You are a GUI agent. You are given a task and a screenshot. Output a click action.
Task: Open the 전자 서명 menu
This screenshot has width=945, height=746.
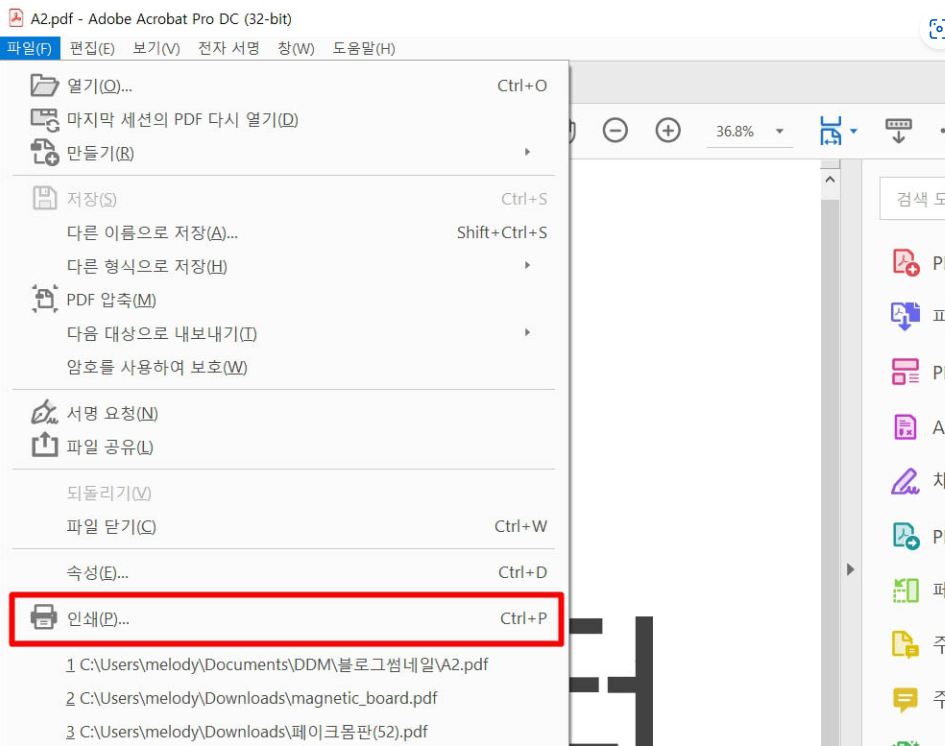(x=228, y=48)
